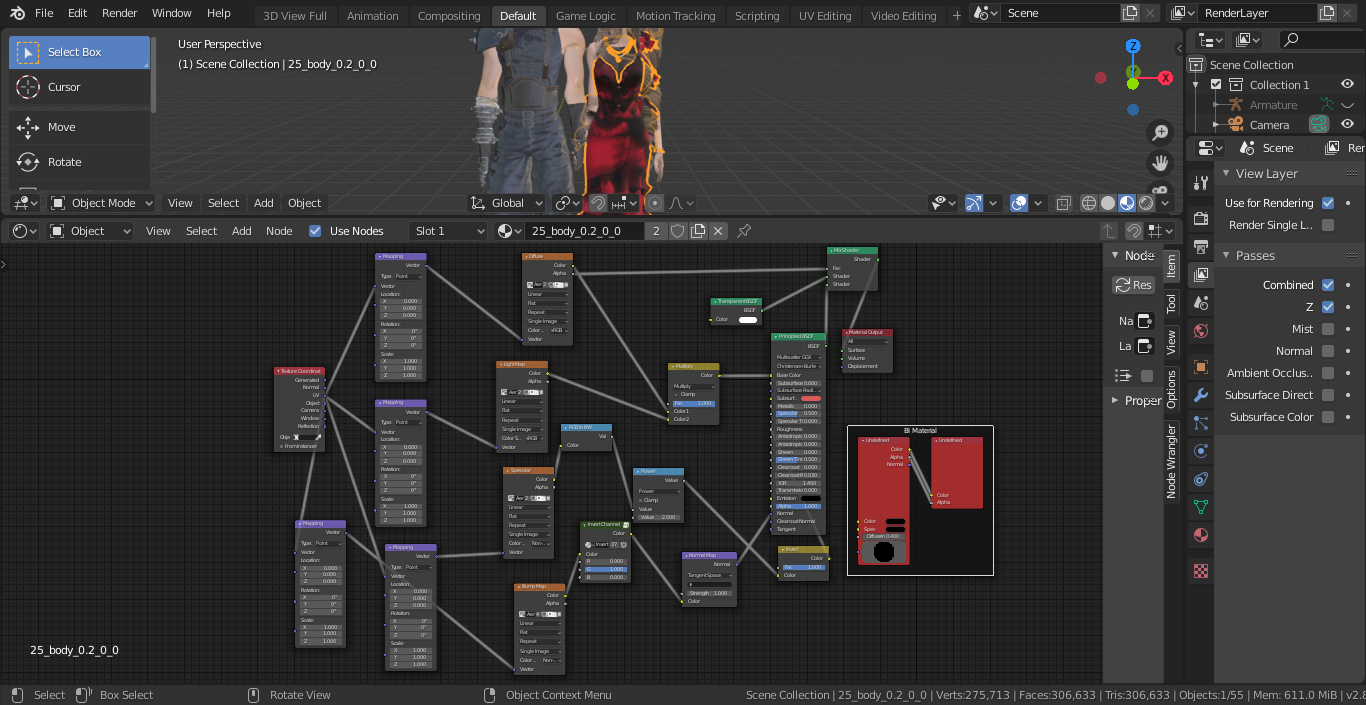Enable Subsurface Direct pass checkbox
The width and height of the screenshot is (1366, 705).
point(1328,395)
